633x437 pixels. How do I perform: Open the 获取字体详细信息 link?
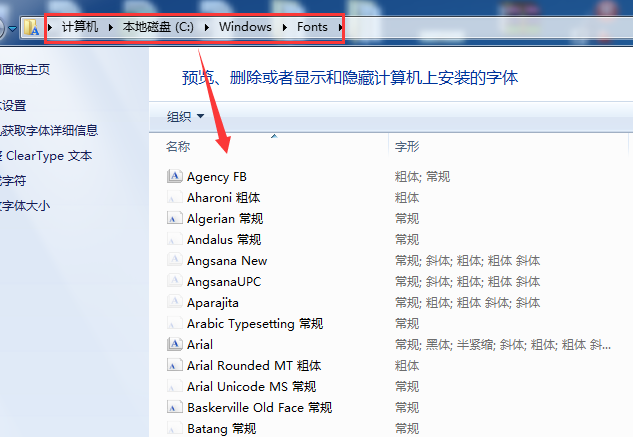point(49,130)
